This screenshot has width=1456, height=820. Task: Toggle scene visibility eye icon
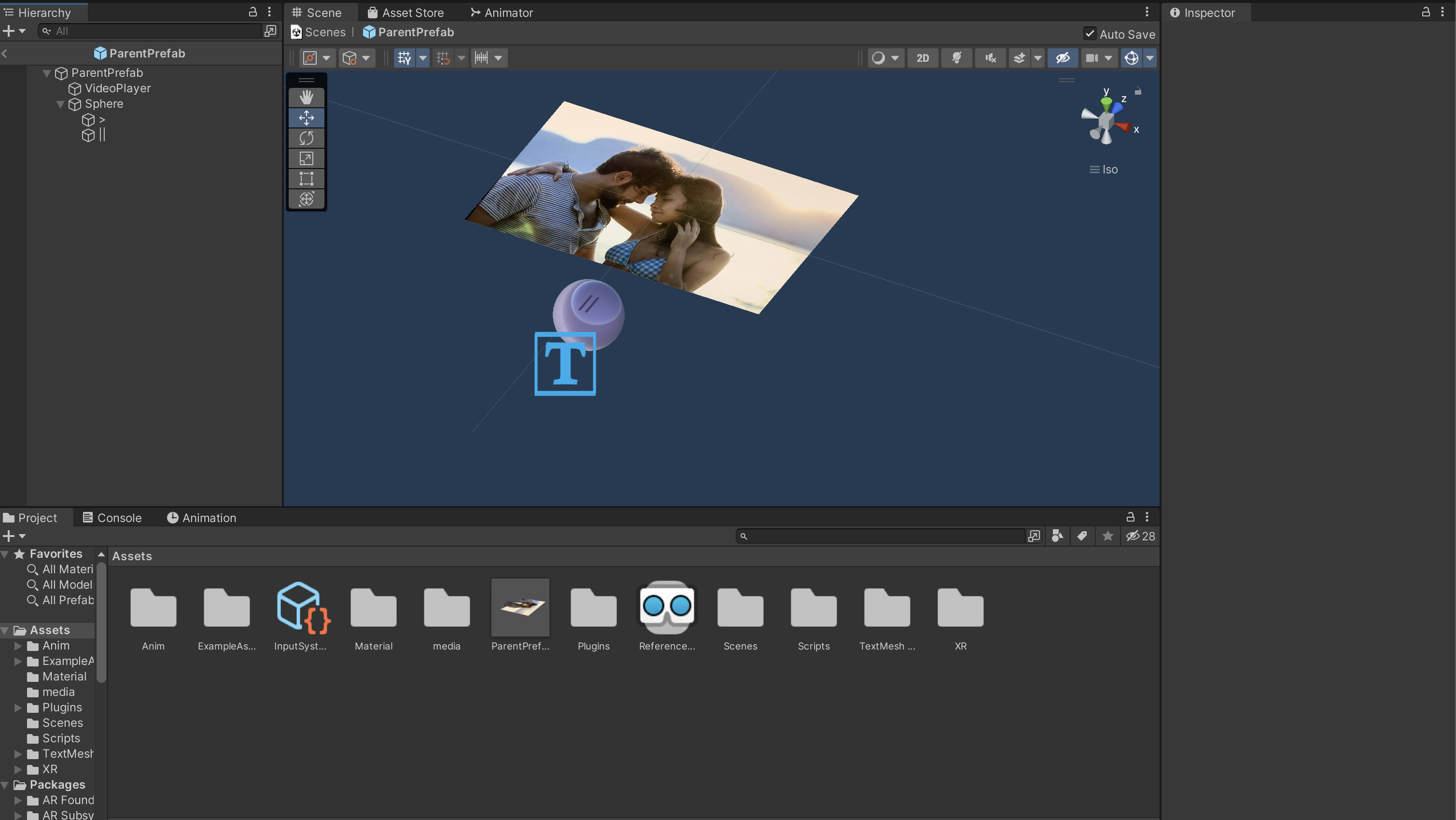coord(1063,57)
